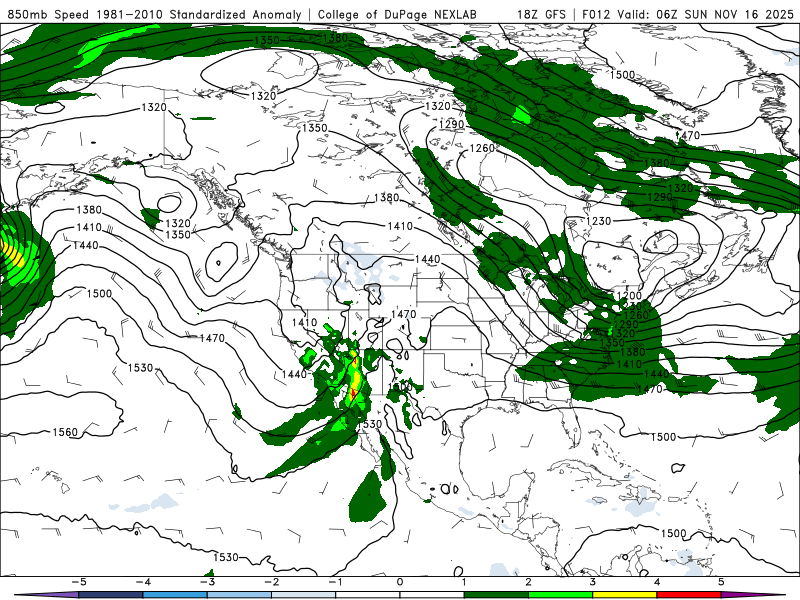Click the red 4 to 5 colorbar segment
The width and height of the screenshot is (800, 600).
coord(689,595)
